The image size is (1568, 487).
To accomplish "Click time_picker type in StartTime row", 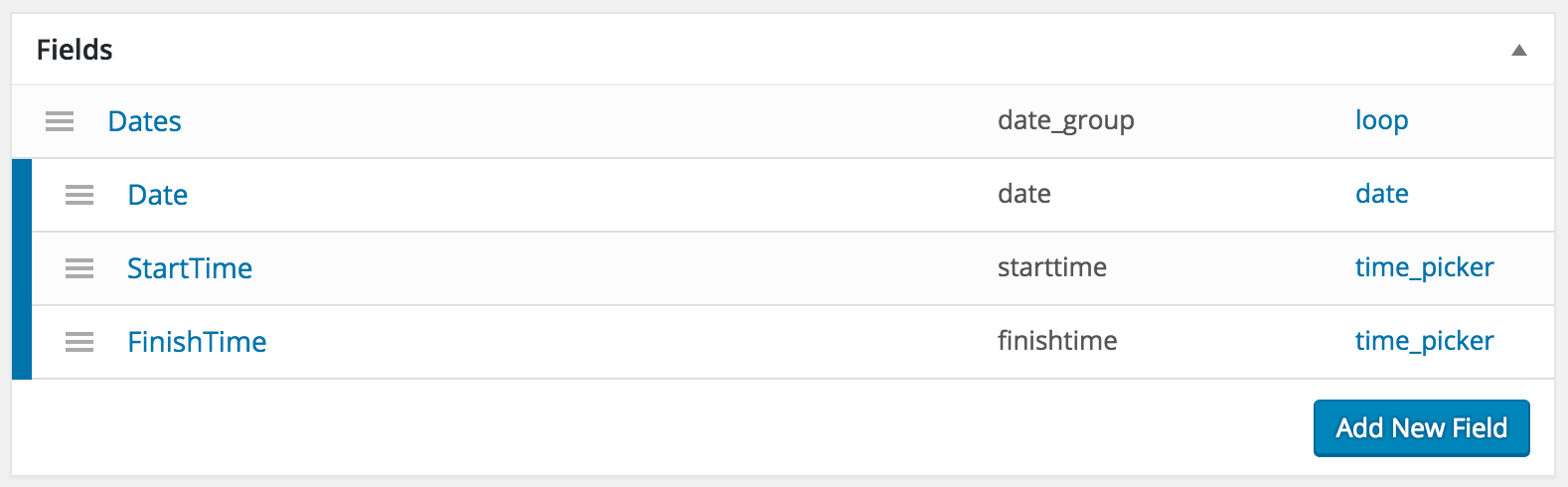I will click(x=1424, y=267).
